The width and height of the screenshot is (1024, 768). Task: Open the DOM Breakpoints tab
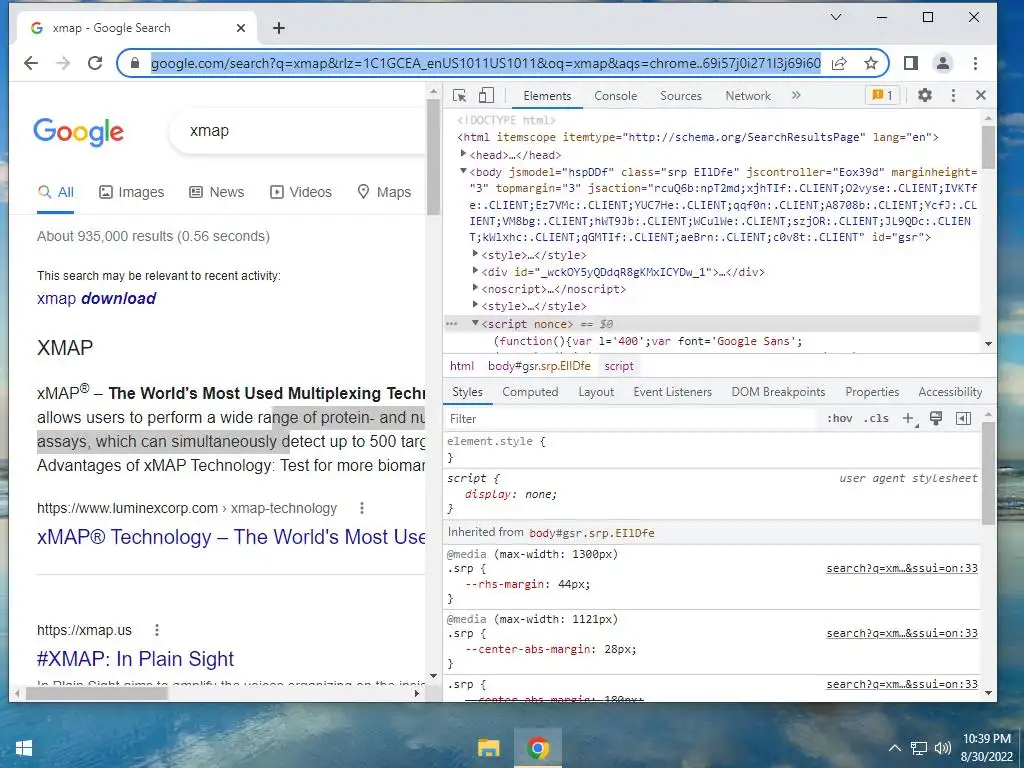coord(778,392)
